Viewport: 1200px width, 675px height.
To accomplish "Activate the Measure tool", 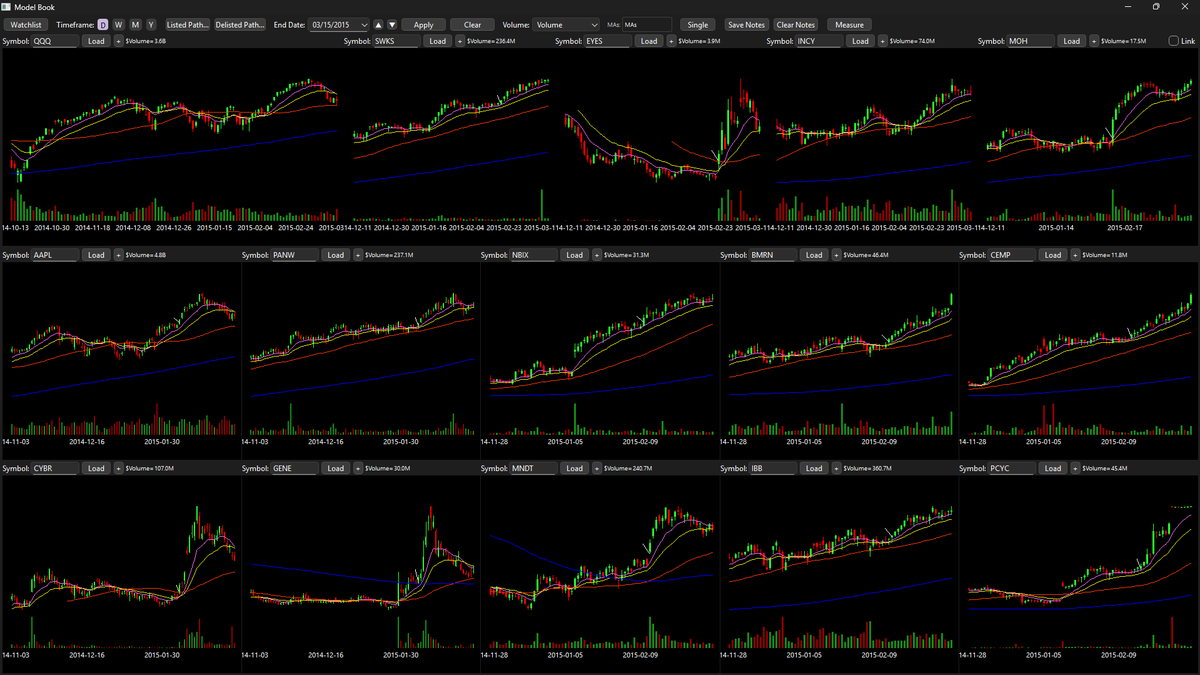I will (x=849, y=24).
